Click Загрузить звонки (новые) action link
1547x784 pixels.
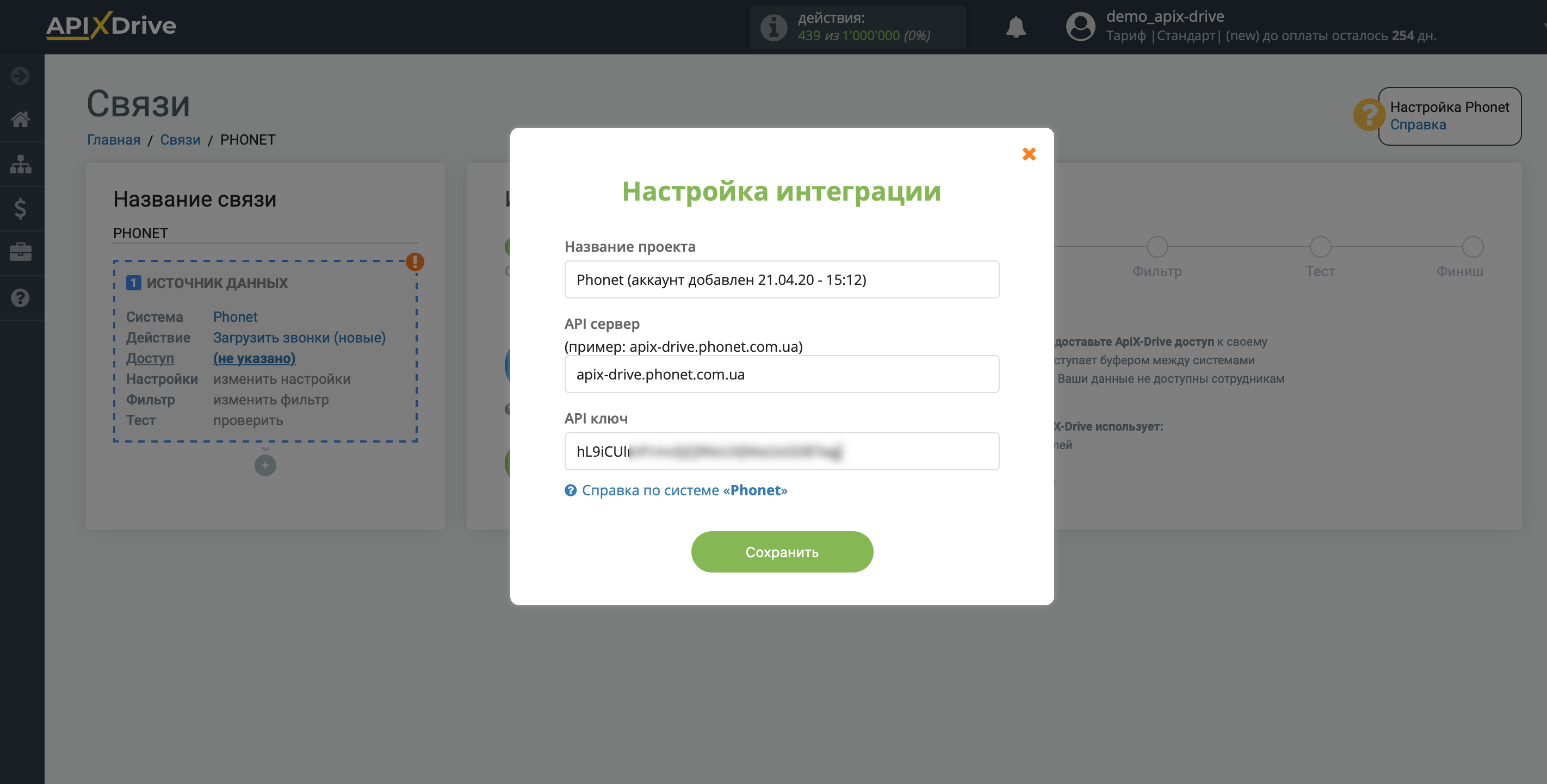pyautogui.click(x=299, y=338)
